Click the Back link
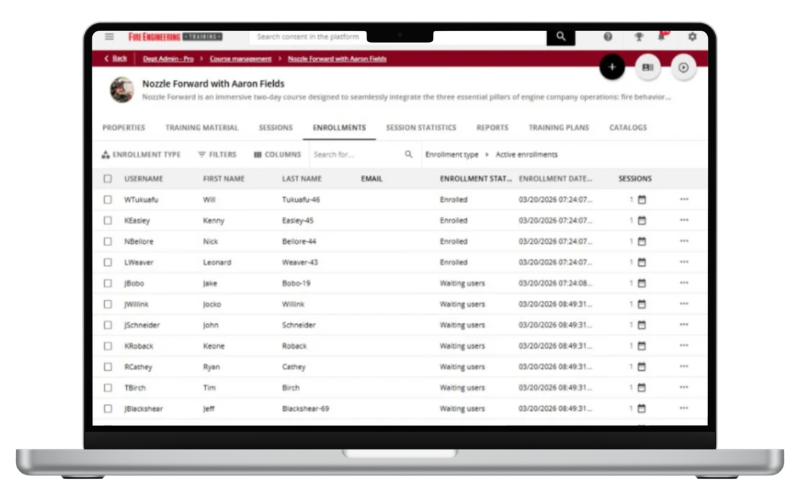This screenshot has height=500, width=800. (x=116, y=58)
